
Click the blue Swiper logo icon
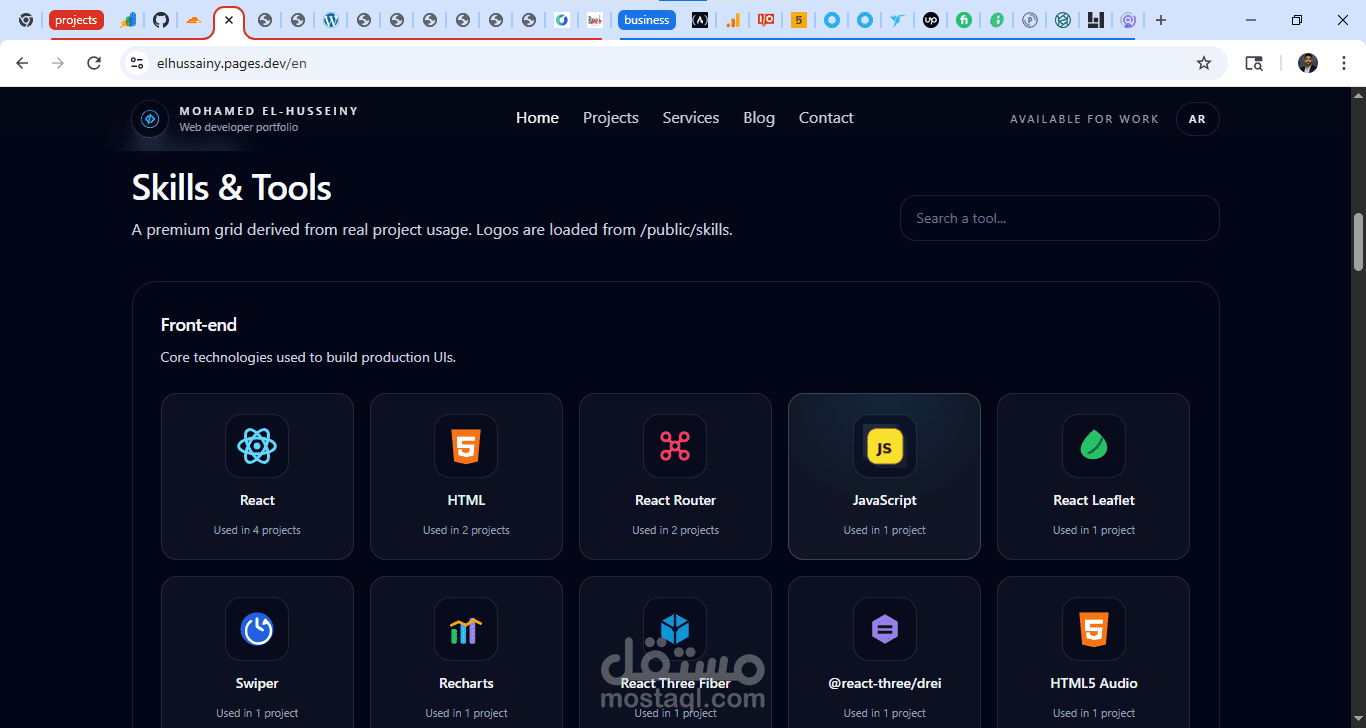pos(257,629)
